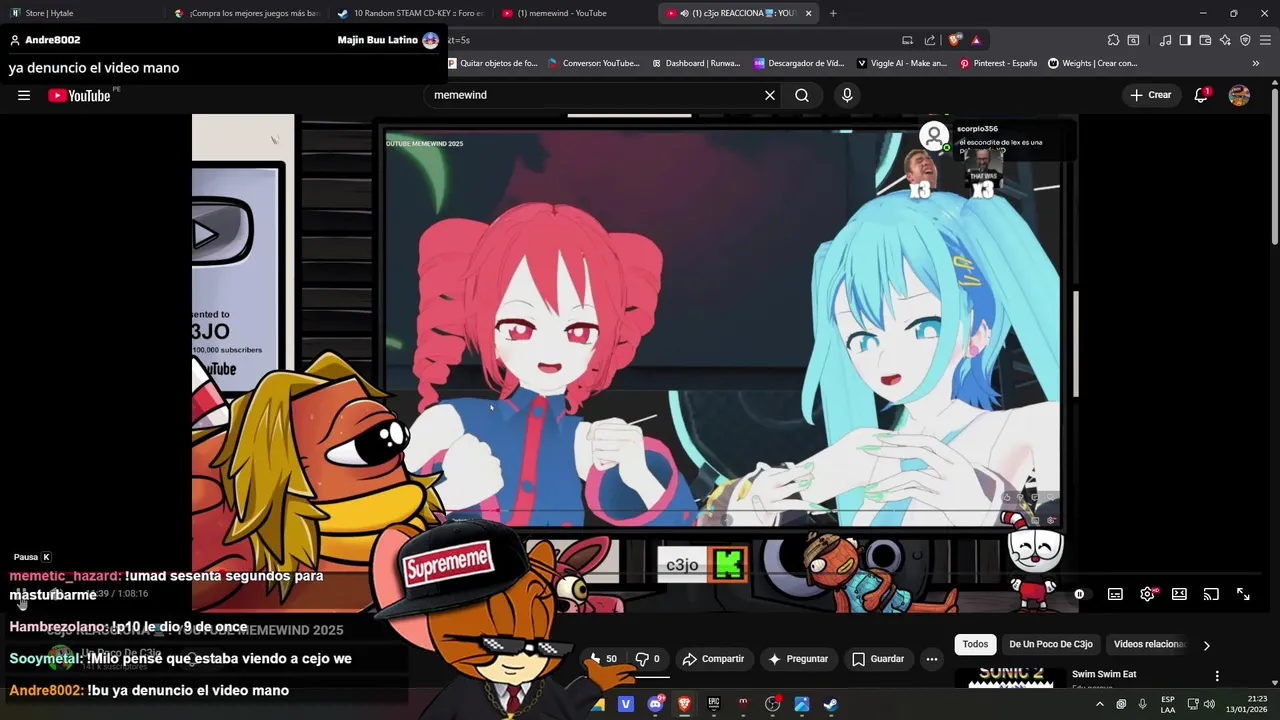This screenshot has width=1280, height=720.
Task: Open the YouTube guide hamburger menu
Action: pos(24,95)
